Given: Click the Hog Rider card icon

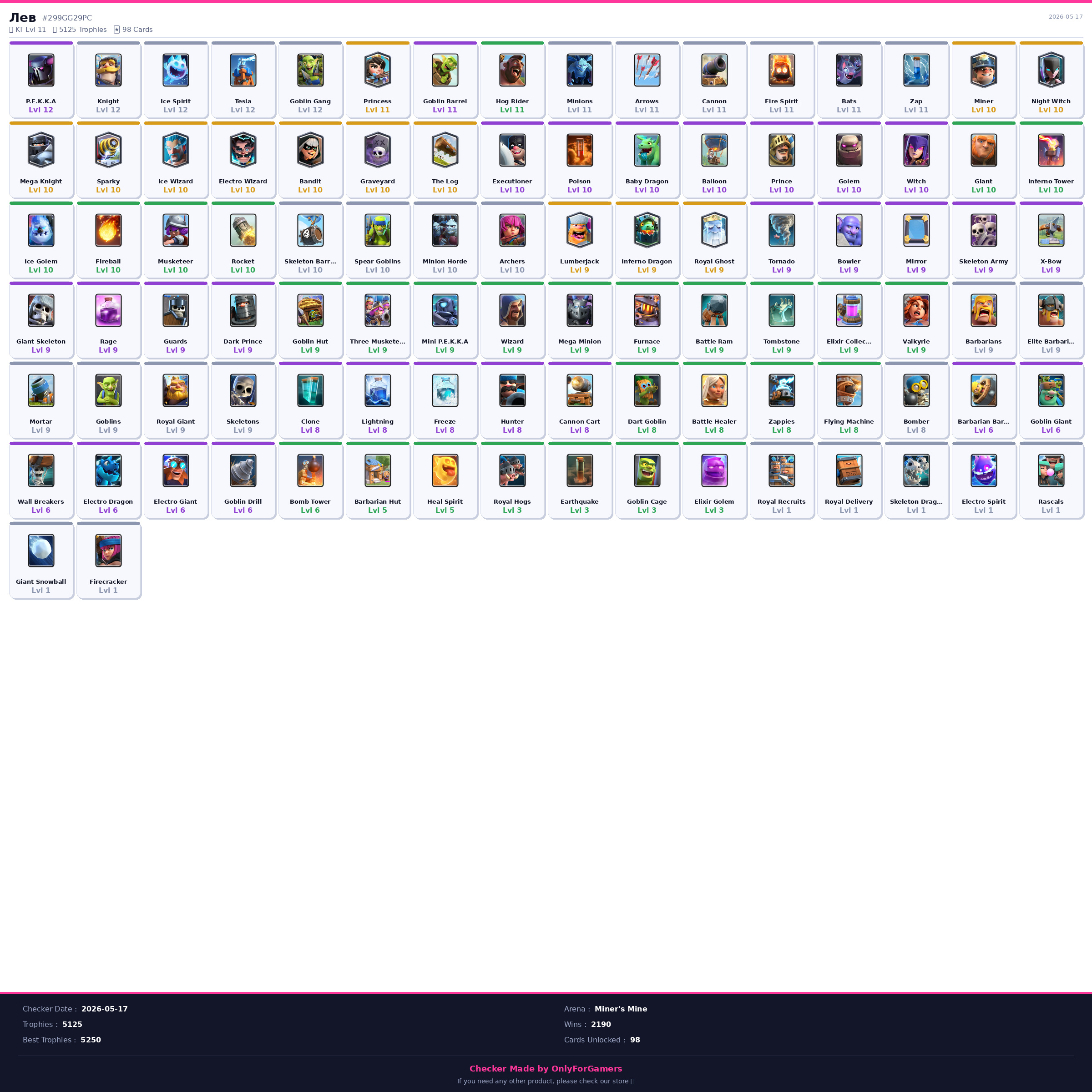Looking at the screenshot, I should point(512,70).
